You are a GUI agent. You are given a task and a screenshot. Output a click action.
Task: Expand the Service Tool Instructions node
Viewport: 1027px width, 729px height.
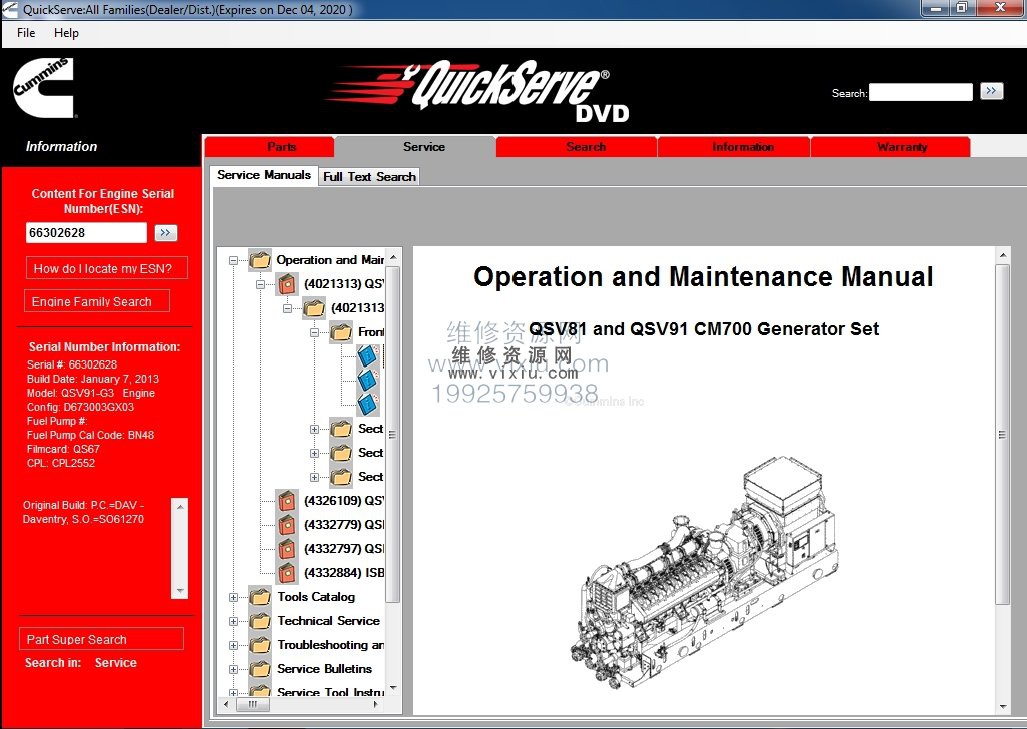point(233,692)
